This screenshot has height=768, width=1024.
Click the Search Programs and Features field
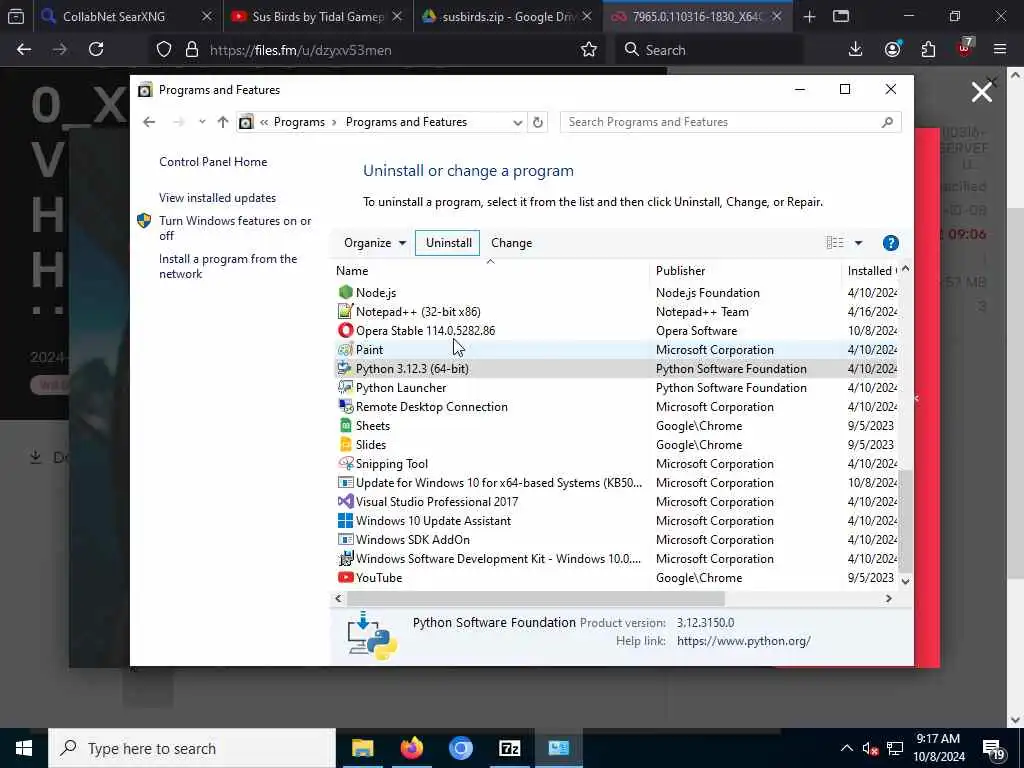pos(730,122)
